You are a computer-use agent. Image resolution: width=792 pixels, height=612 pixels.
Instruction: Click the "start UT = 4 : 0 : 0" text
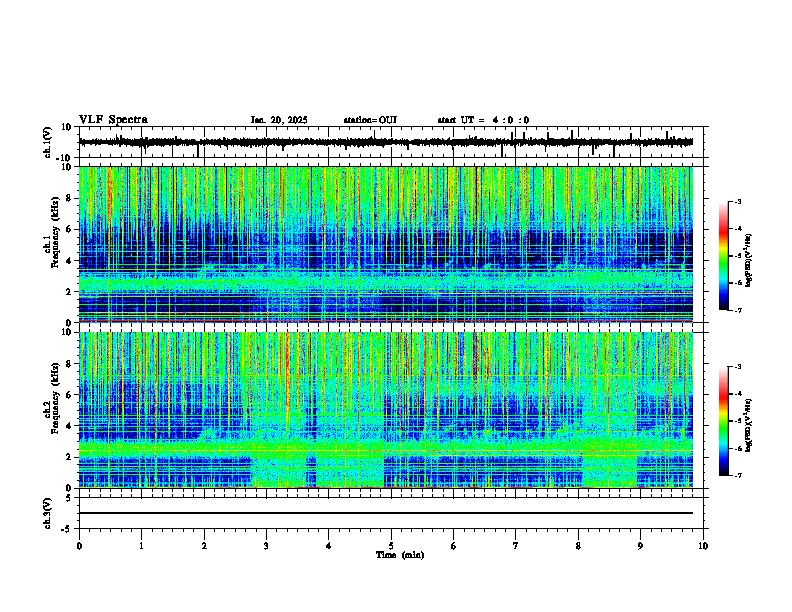click(483, 120)
